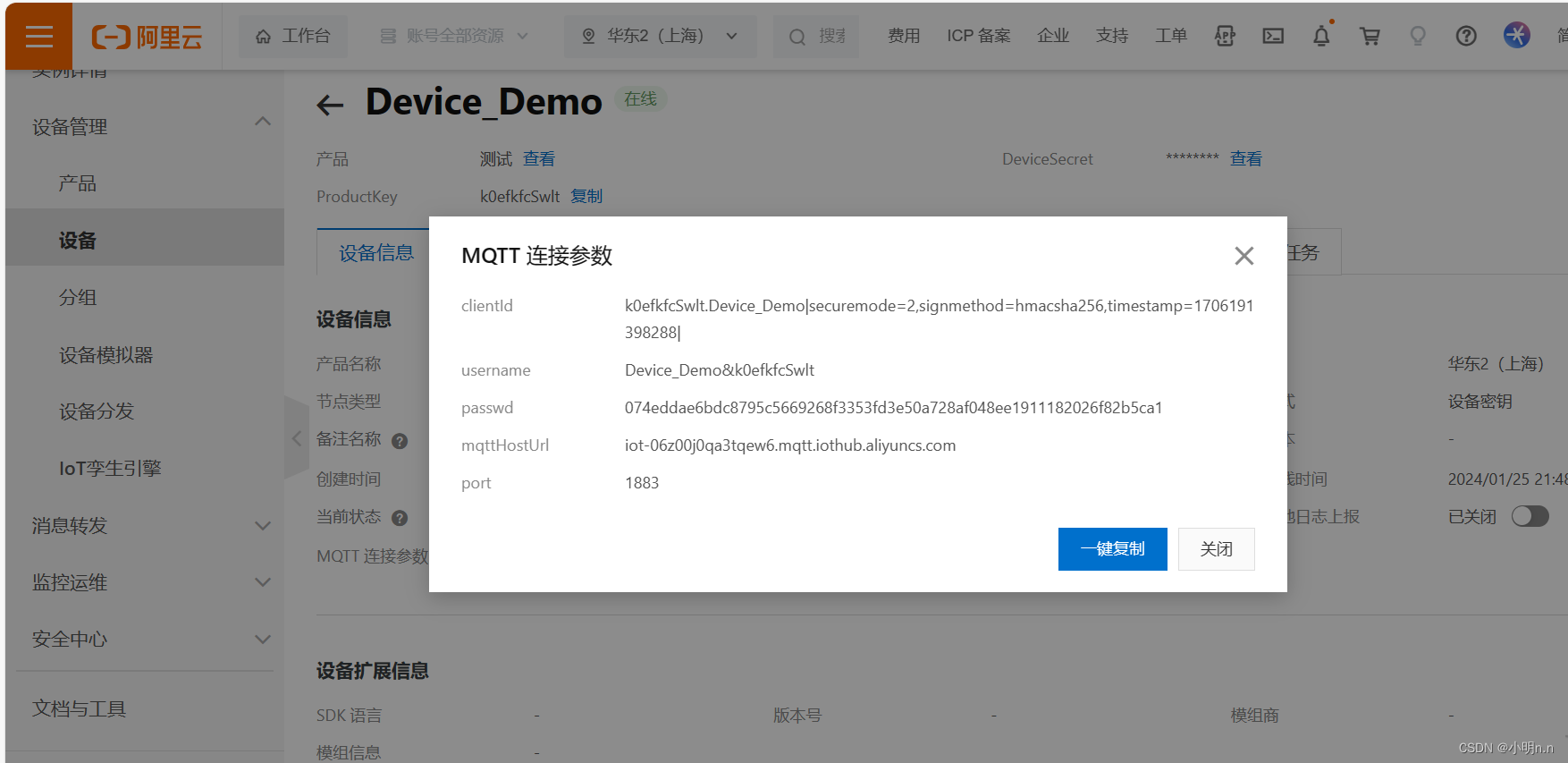Open the 华东2（上海）region selector

click(660, 36)
